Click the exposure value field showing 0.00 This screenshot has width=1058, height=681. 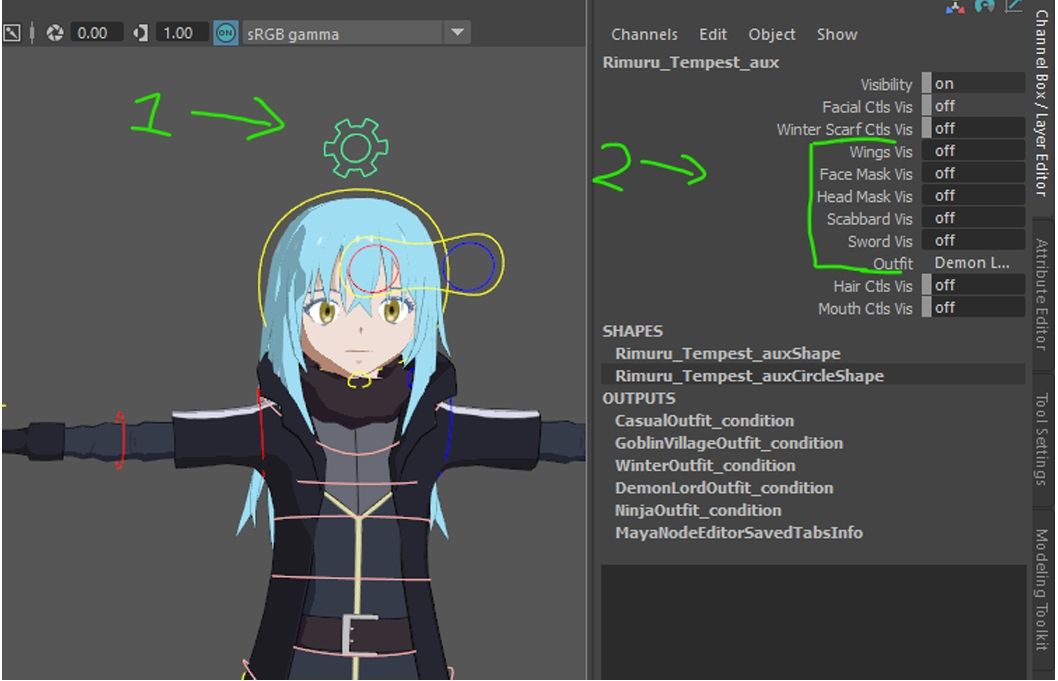pyautogui.click(x=92, y=33)
